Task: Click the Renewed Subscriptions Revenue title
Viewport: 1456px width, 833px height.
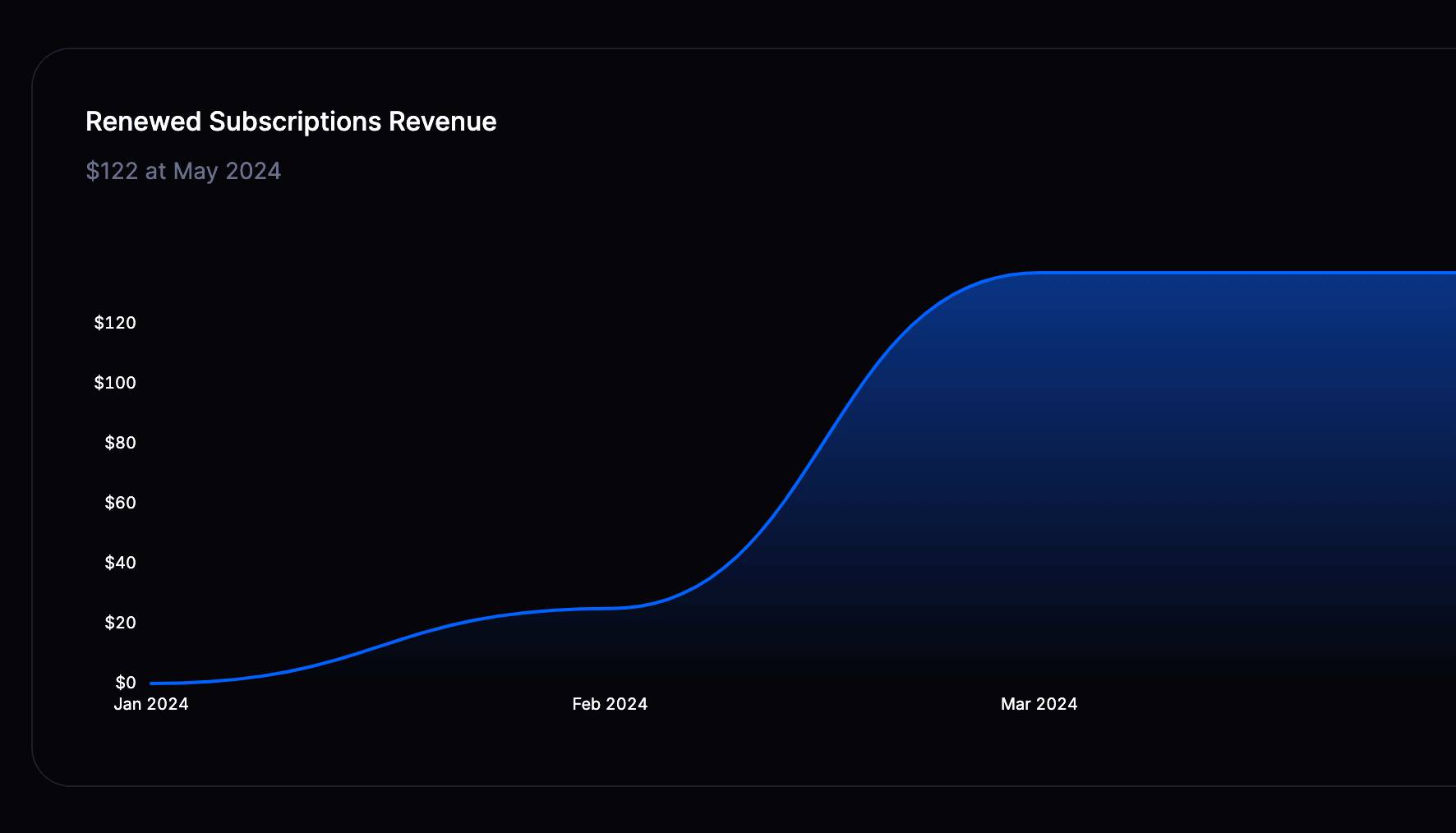Action: tap(291, 121)
